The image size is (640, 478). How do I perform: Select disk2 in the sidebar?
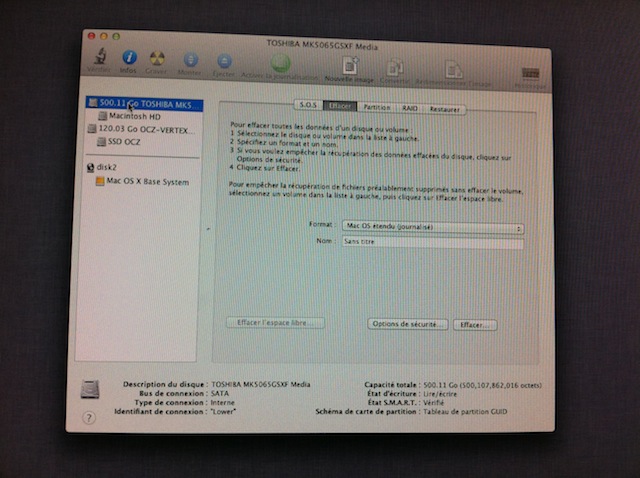click(102, 167)
